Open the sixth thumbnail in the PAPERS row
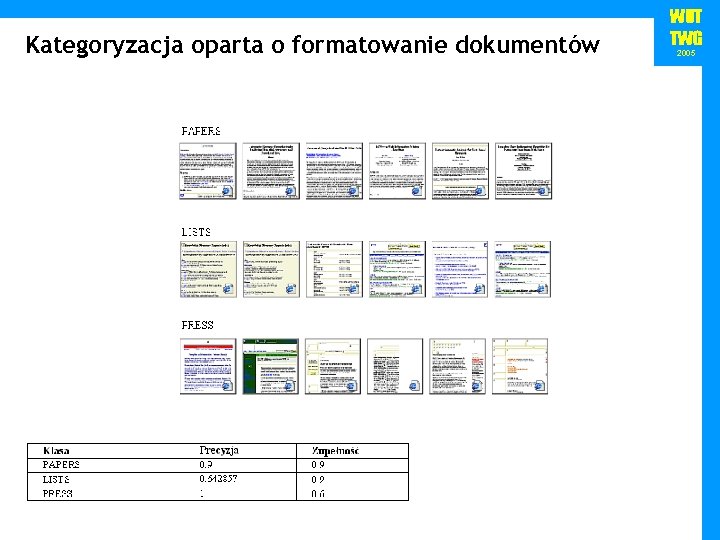 [x=523, y=171]
